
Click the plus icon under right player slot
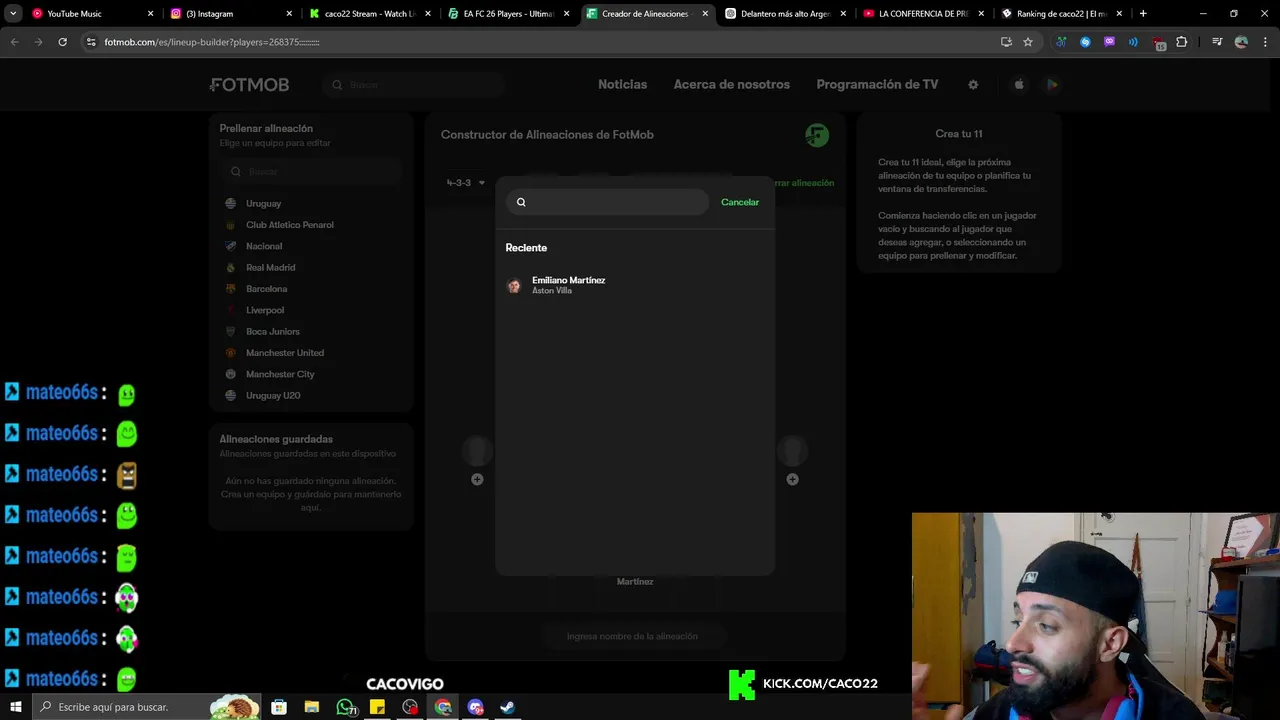[792, 480]
